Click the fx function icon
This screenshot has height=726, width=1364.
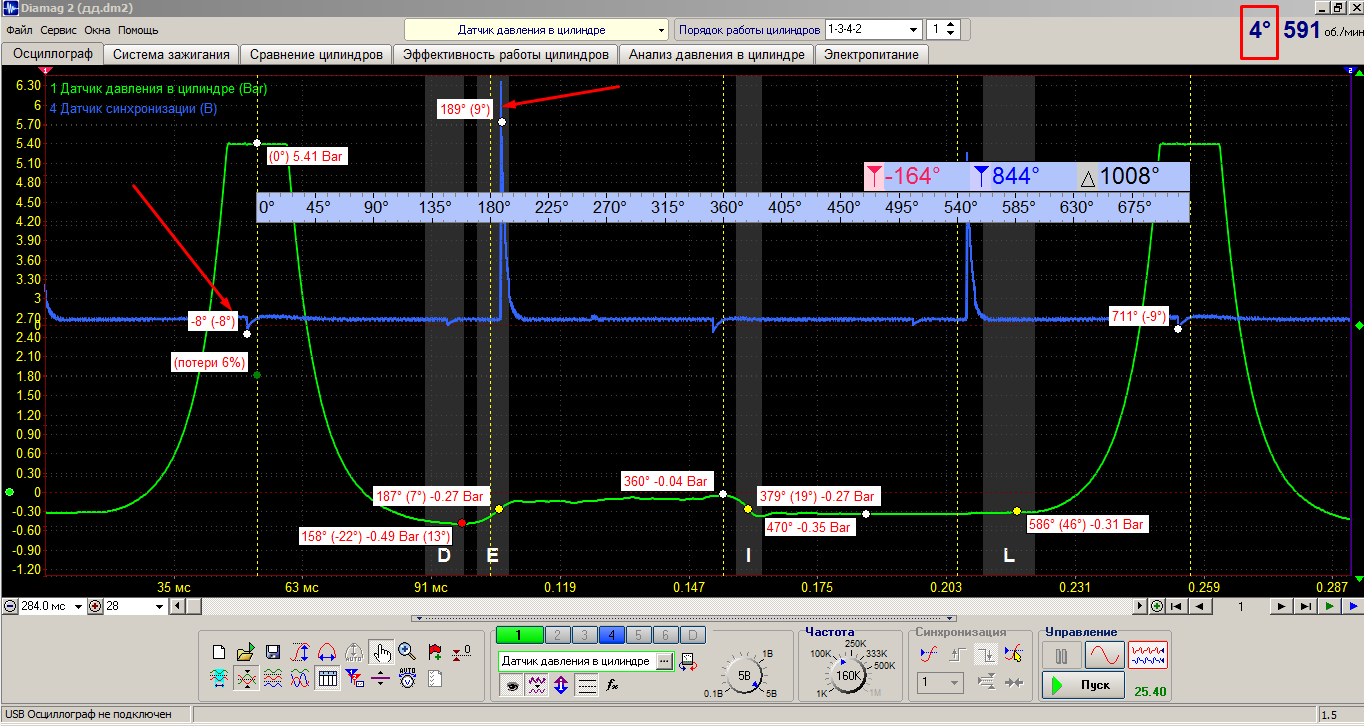point(613,685)
